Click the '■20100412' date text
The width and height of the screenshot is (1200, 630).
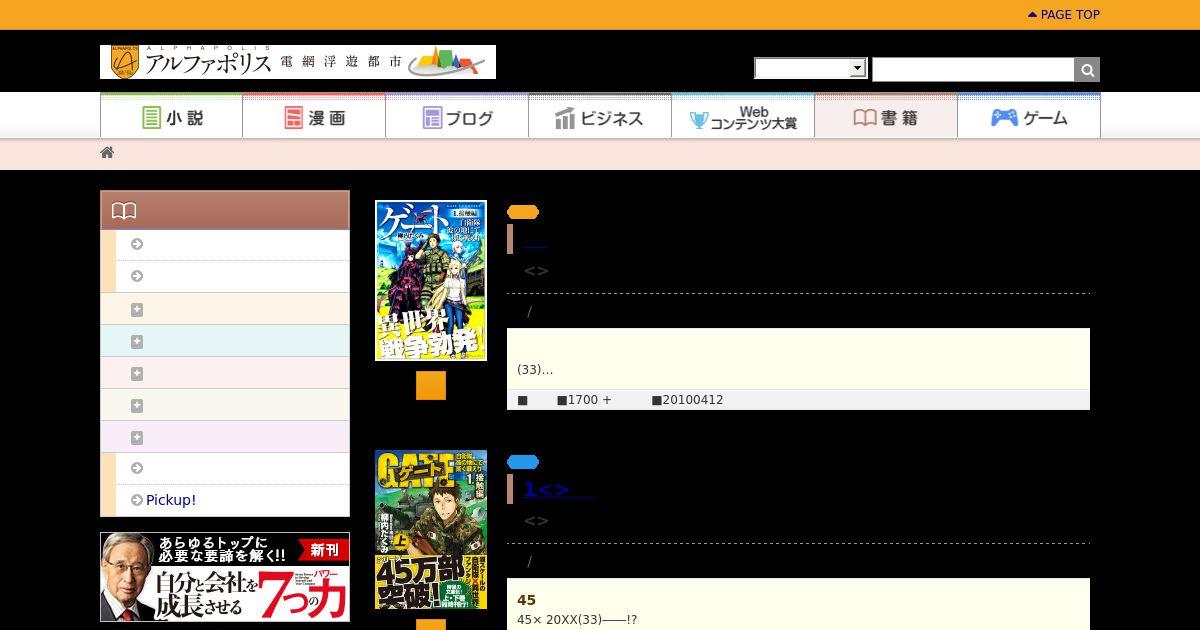[x=687, y=400]
